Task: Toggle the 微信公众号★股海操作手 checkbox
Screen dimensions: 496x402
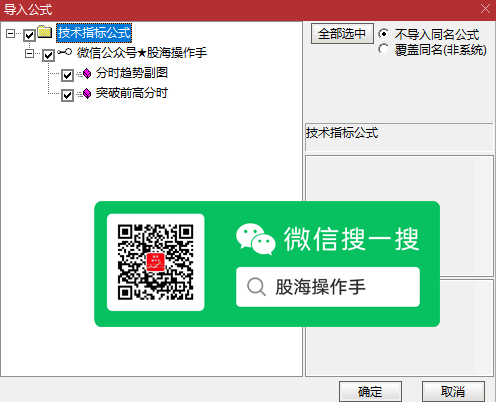Action: click(48, 55)
